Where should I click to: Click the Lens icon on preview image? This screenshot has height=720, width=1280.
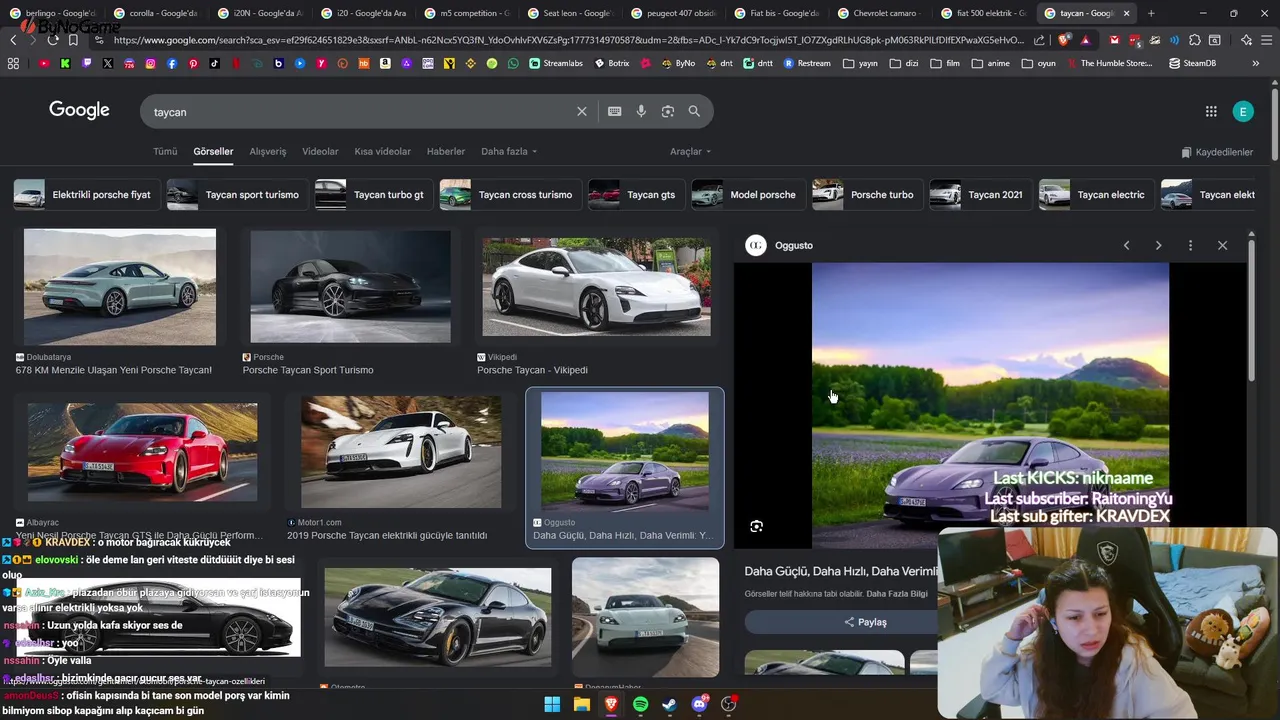757,526
